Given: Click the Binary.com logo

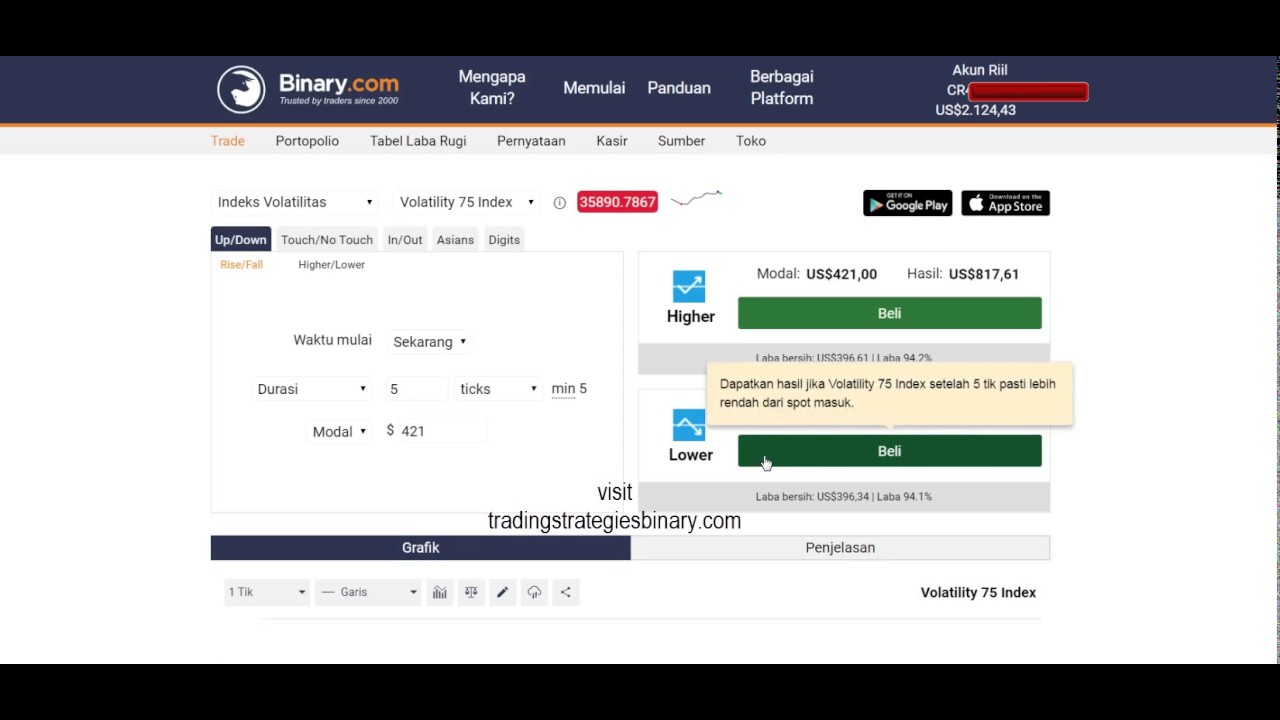Looking at the screenshot, I should [x=308, y=88].
